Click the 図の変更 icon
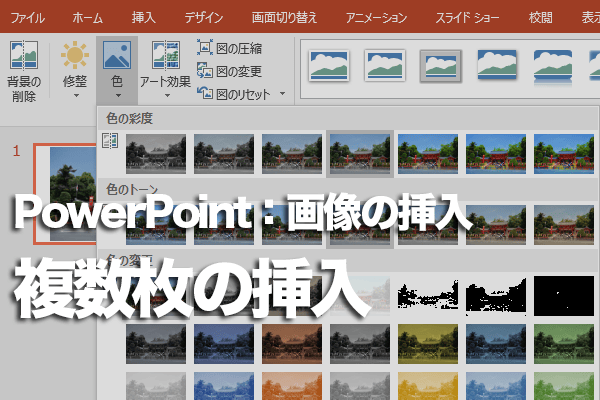This screenshot has height=400, width=600. (x=205, y=70)
